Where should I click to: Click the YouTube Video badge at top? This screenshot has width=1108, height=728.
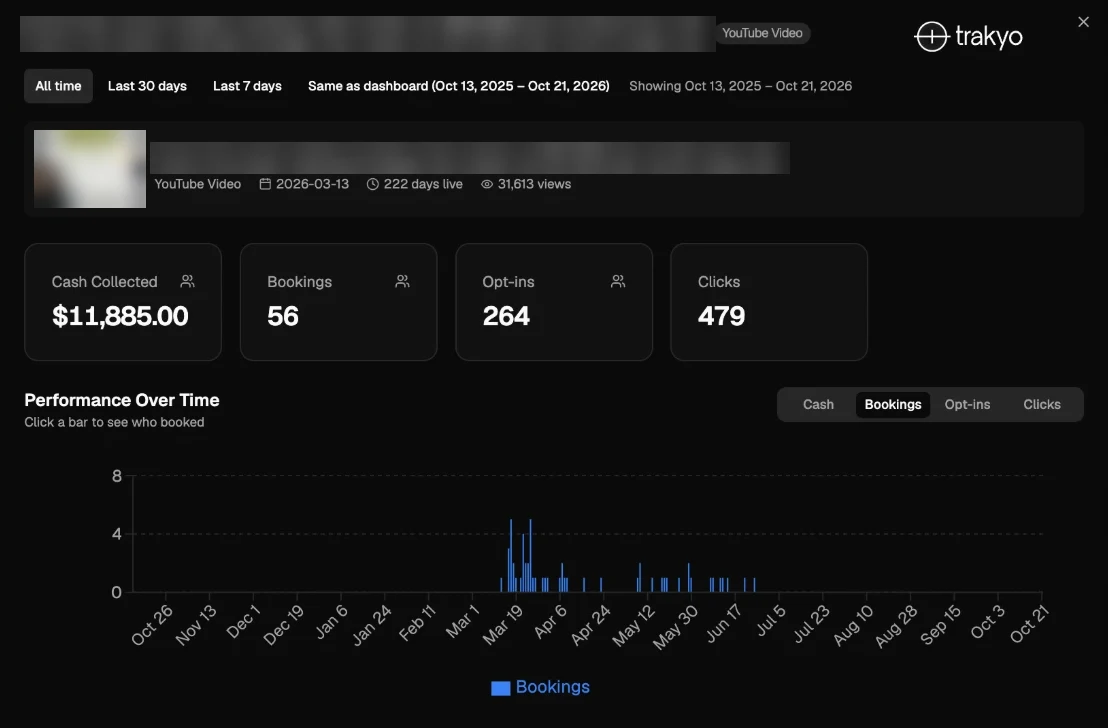pos(762,33)
